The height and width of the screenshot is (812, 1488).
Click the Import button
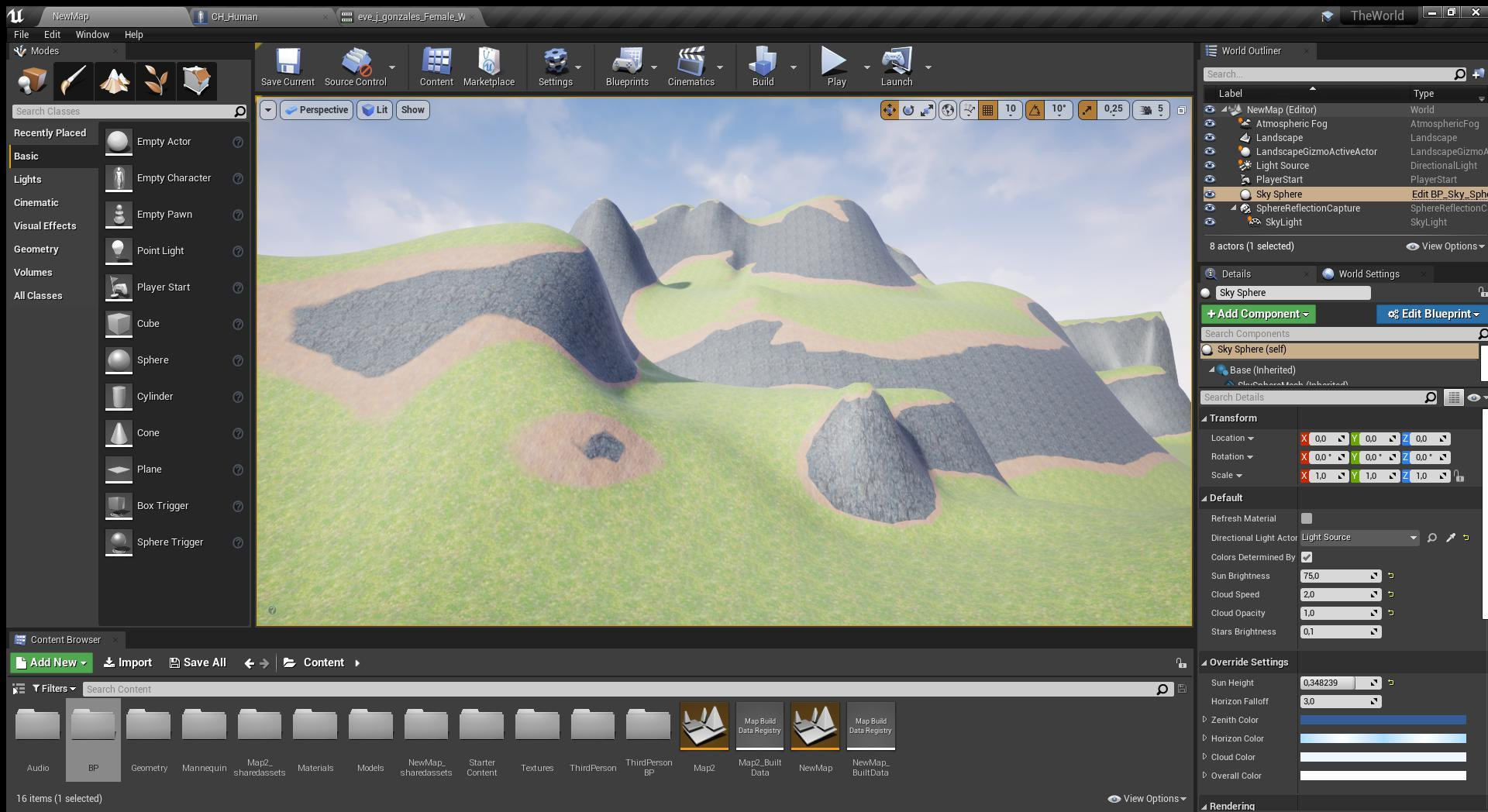click(x=128, y=663)
